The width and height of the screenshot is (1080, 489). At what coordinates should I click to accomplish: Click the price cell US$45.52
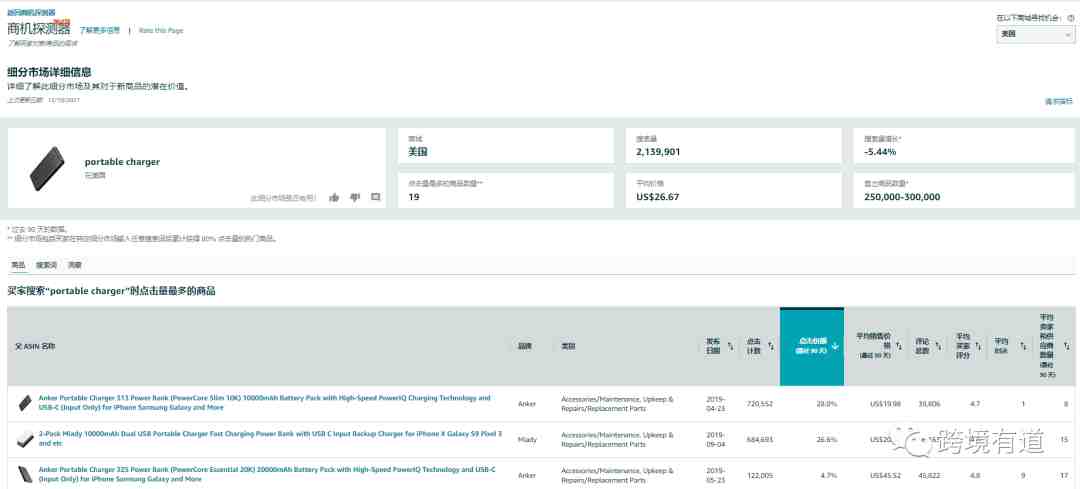coord(885,475)
